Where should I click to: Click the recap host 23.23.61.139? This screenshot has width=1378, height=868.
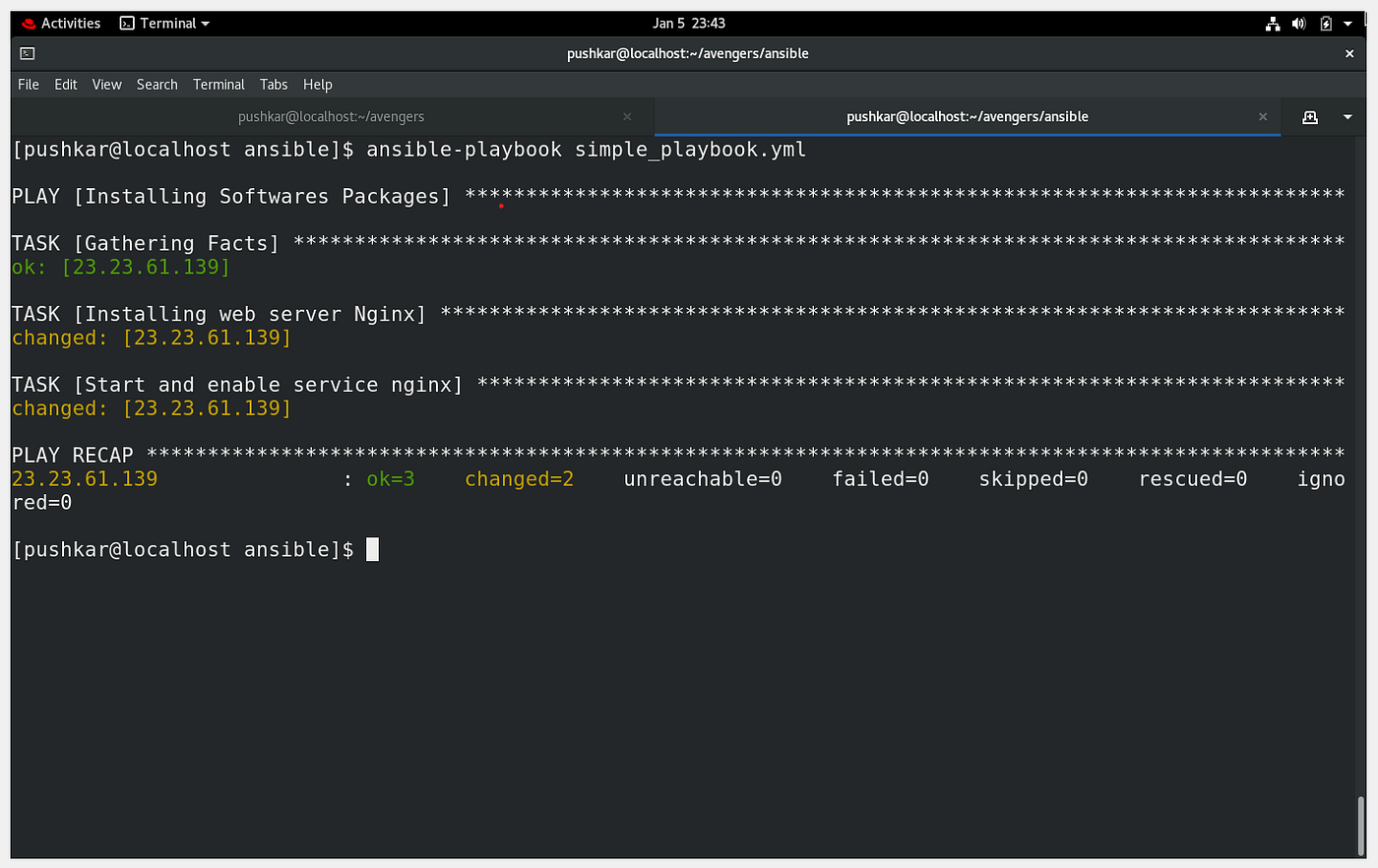tap(85, 479)
